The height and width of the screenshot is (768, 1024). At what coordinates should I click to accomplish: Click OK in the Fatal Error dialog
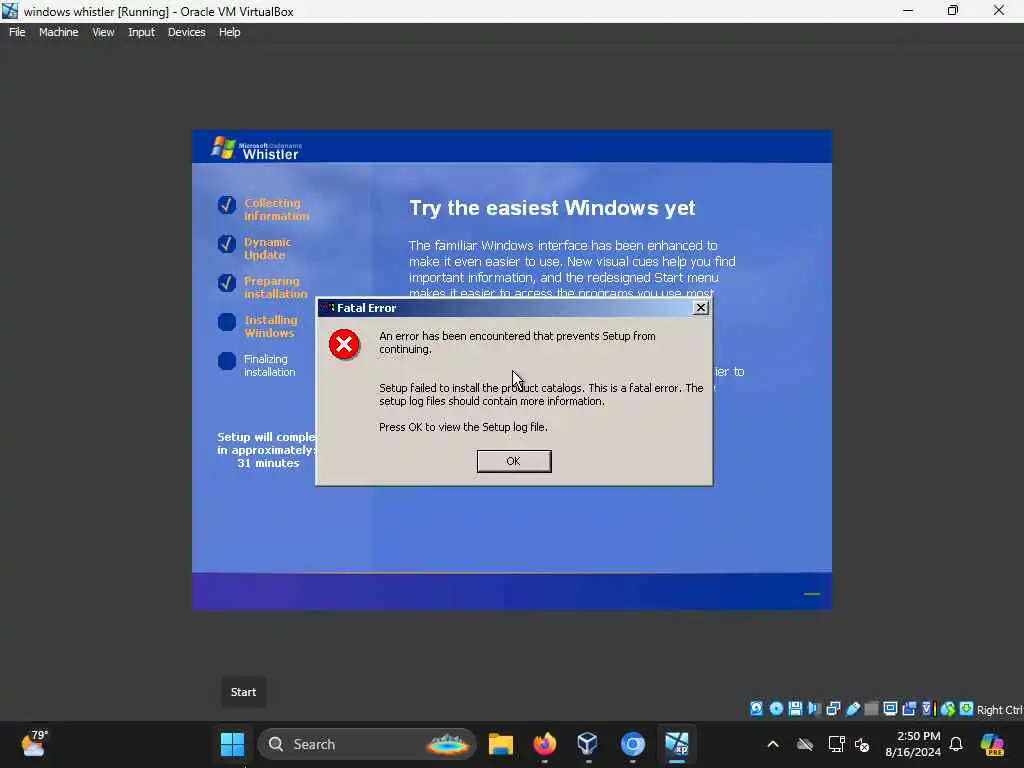514,461
